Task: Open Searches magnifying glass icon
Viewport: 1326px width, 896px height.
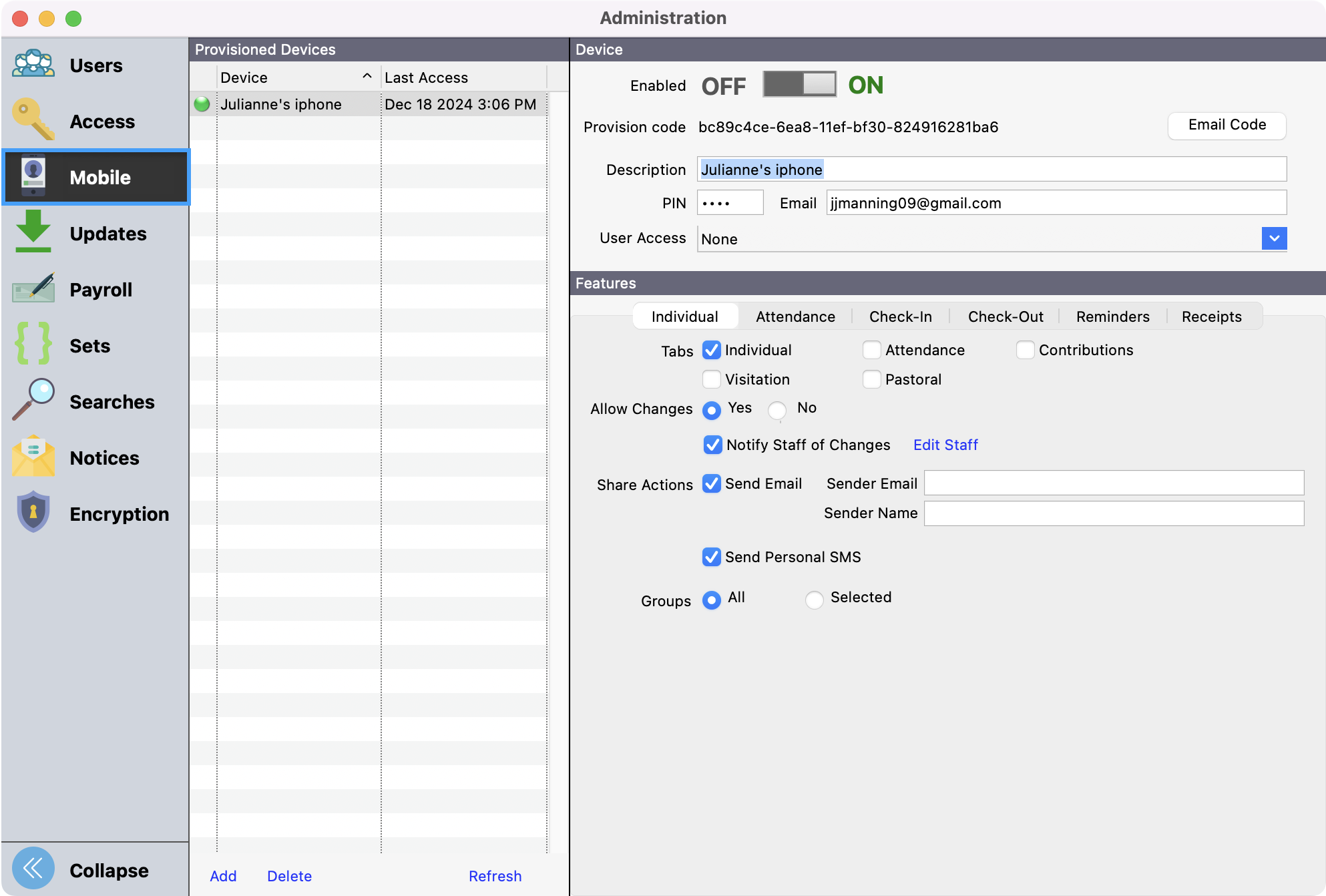Action: pos(33,401)
